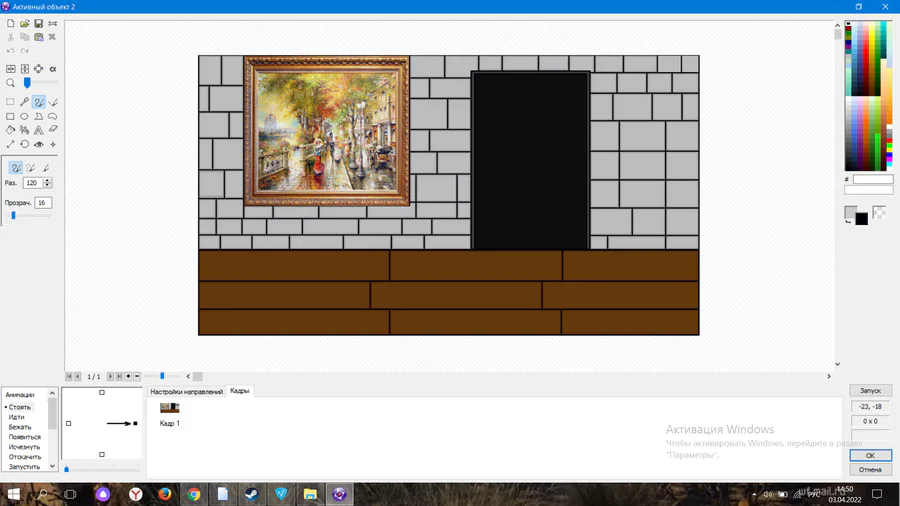This screenshot has height=506, width=900.
Task: Enable the first brush style option
Action: (16, 168)
